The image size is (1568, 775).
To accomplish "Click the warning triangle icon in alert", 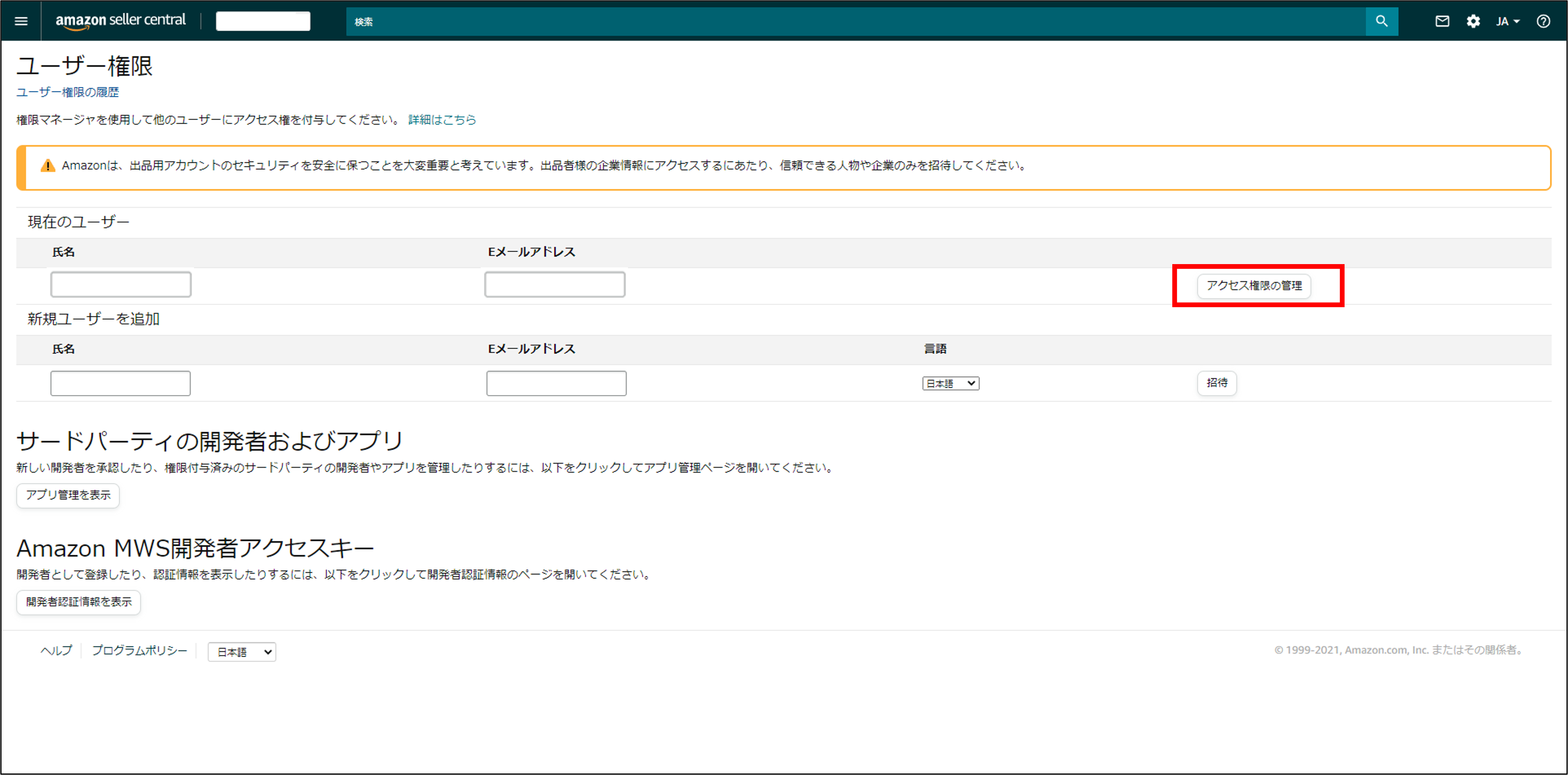I will click(48, 165).
